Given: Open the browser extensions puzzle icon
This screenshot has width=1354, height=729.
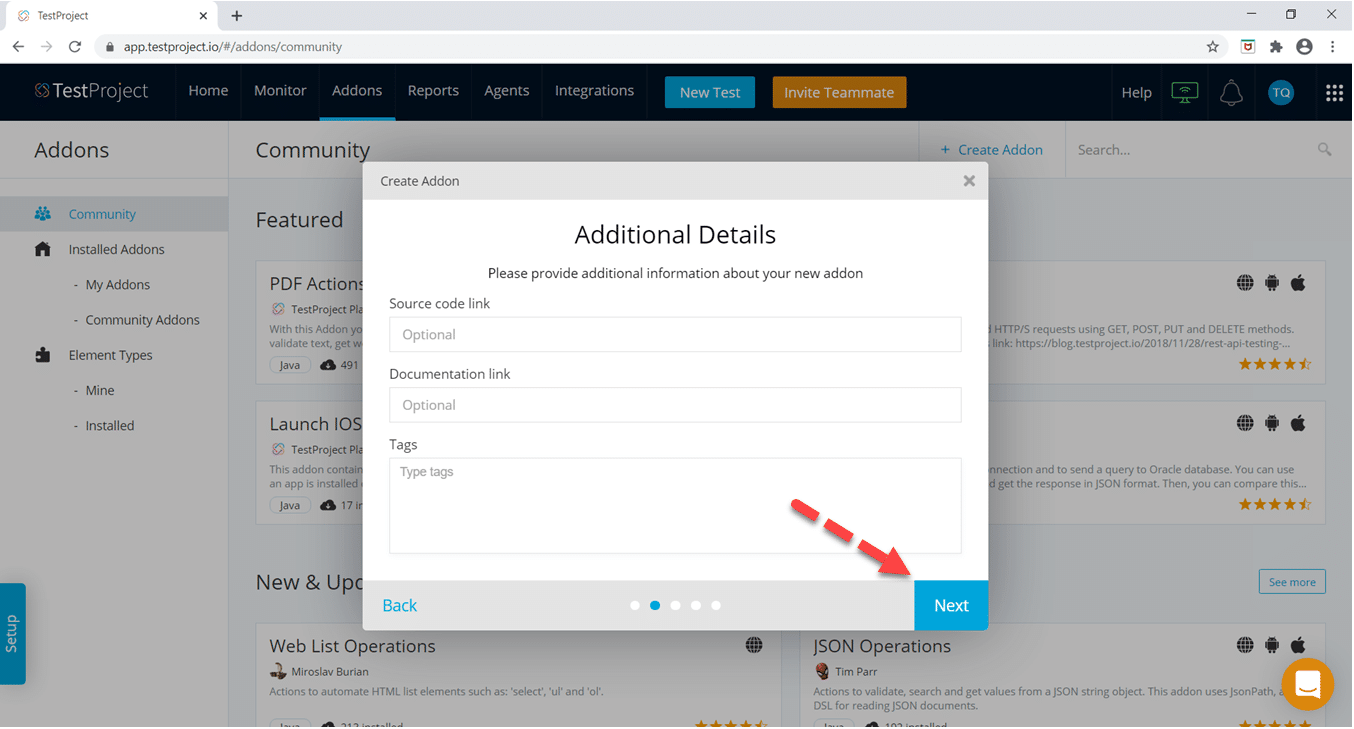Looking at the screenshot, I should [x=1276, y=46].
